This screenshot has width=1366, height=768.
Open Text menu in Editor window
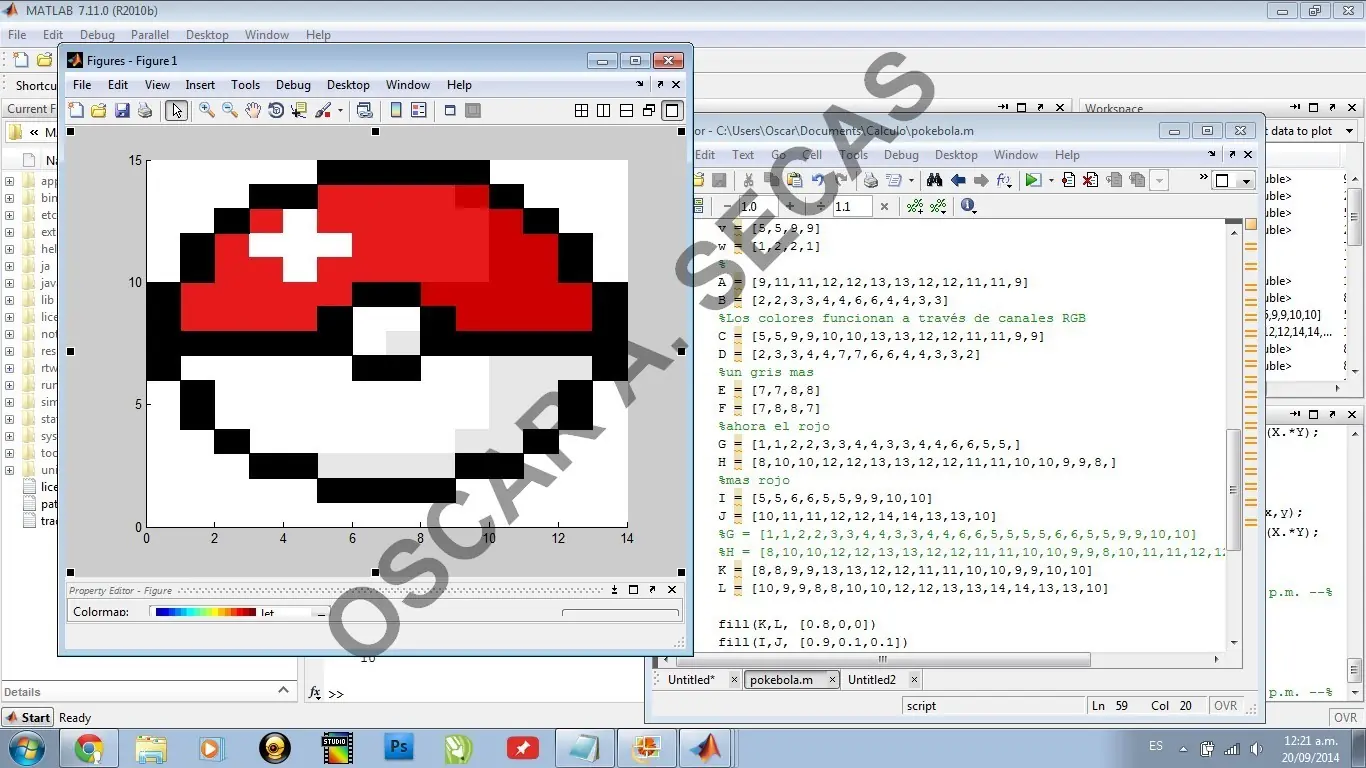click(743, 155)
